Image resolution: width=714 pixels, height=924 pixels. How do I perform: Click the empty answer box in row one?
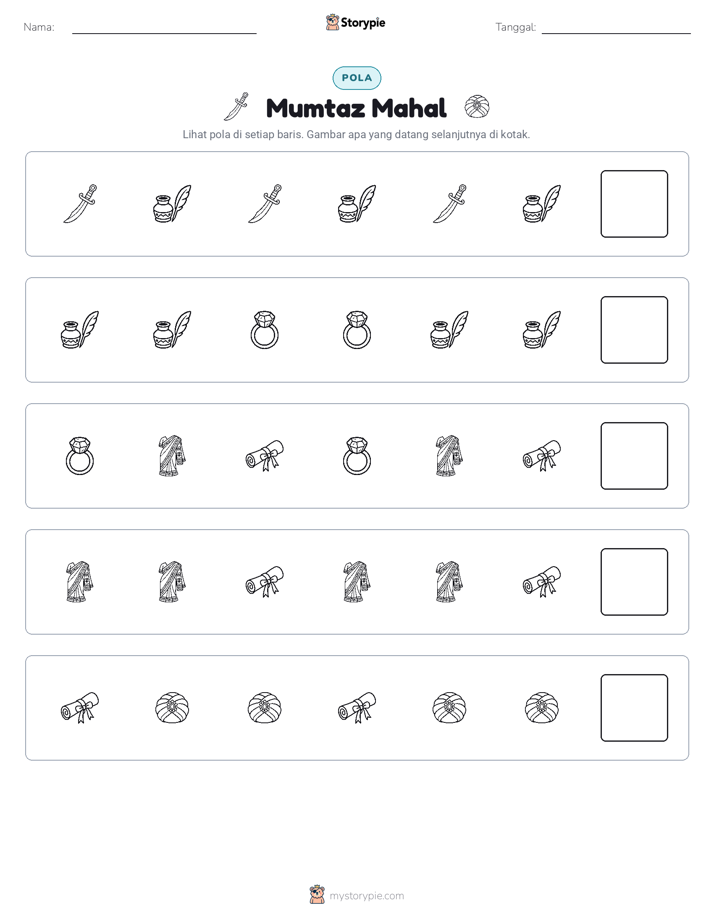[634, 204]
